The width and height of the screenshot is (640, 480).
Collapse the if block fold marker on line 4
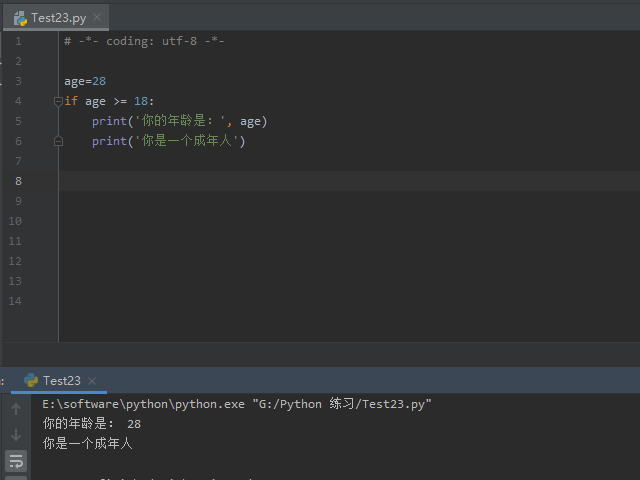pyautogui.click(x=58, y=101)
